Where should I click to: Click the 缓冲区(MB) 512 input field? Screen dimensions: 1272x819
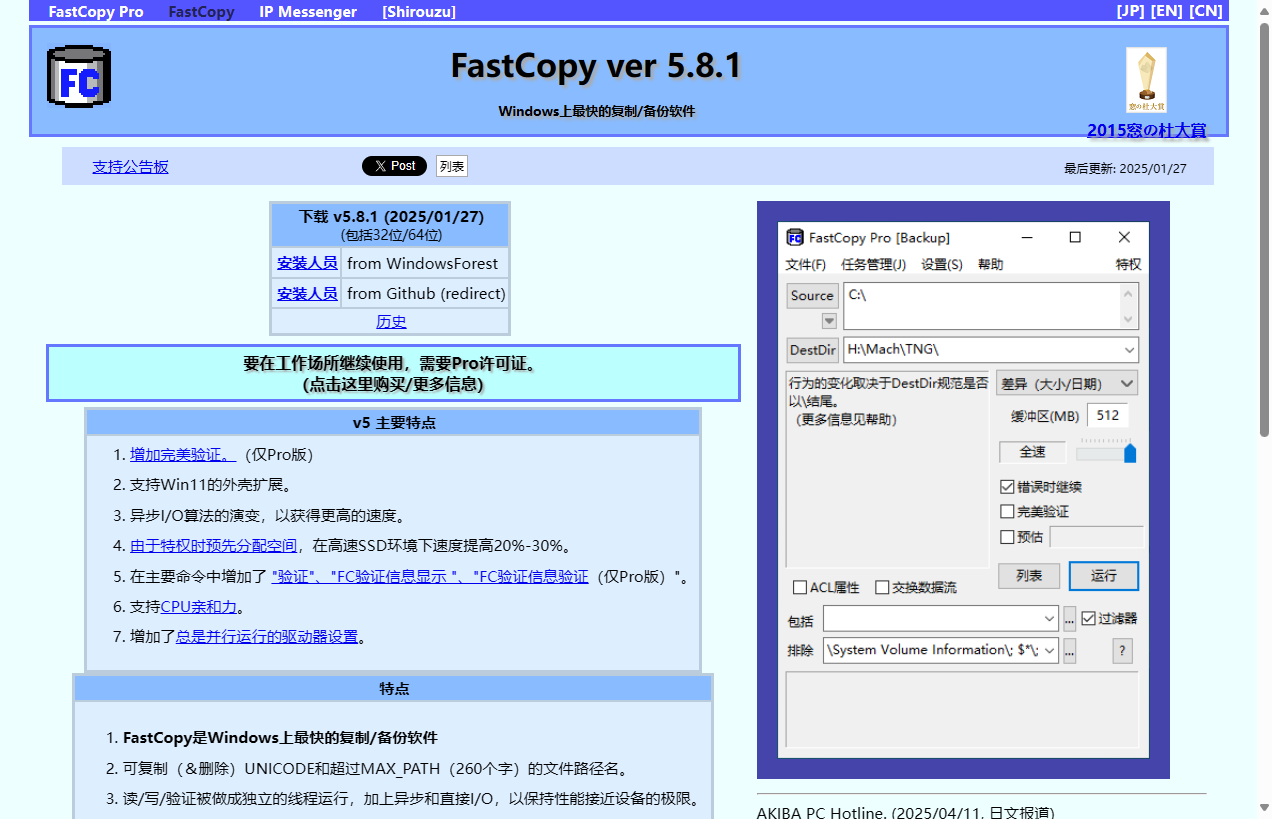(x=1107, y=415)
